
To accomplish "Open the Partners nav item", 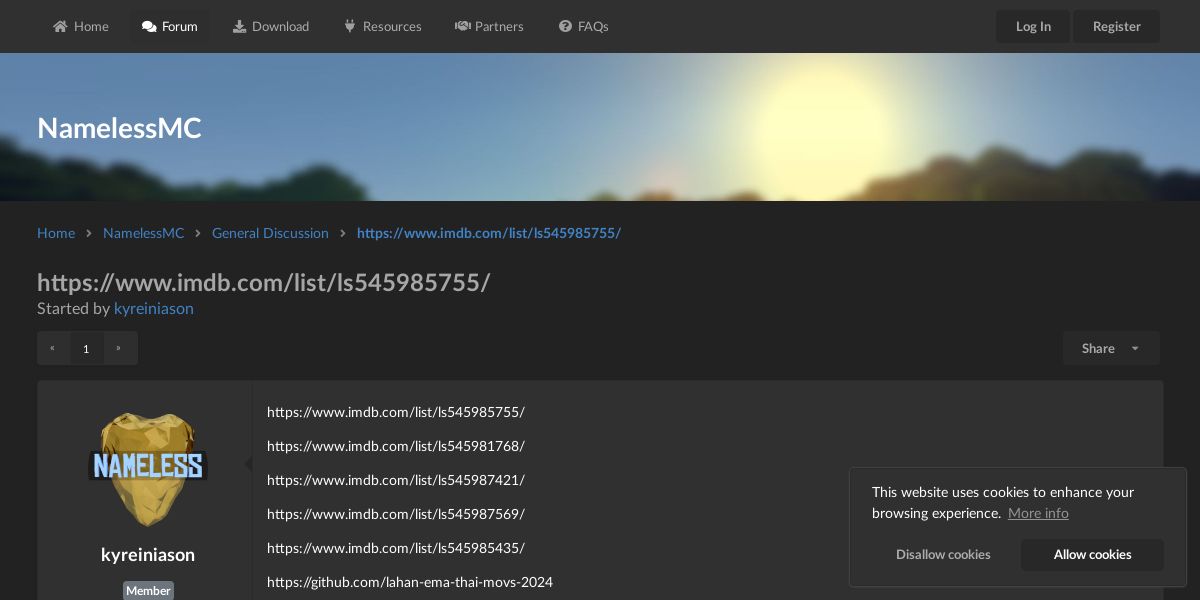I will pos(489,26).
